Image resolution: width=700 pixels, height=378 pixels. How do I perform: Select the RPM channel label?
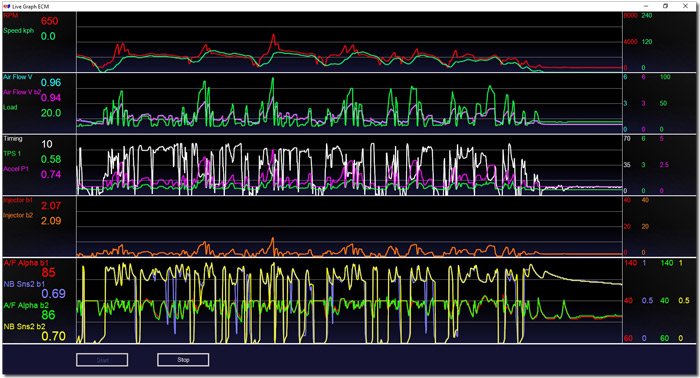coord(11,16)
